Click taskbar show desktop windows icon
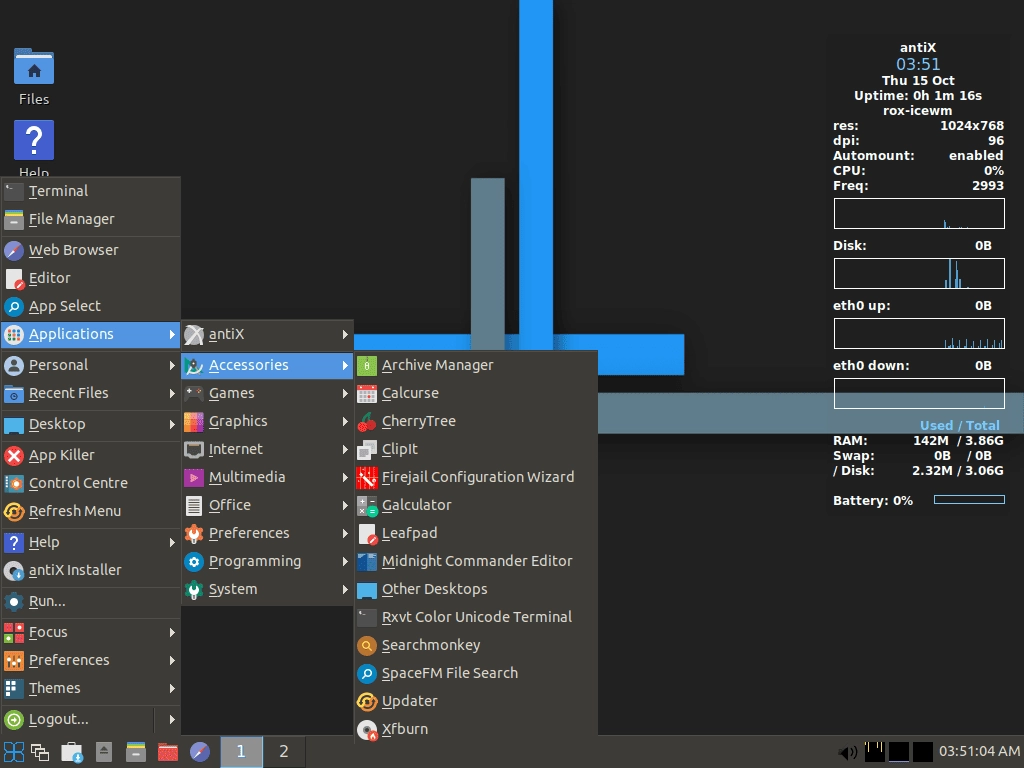1024x768 pixels. point(40,752)
